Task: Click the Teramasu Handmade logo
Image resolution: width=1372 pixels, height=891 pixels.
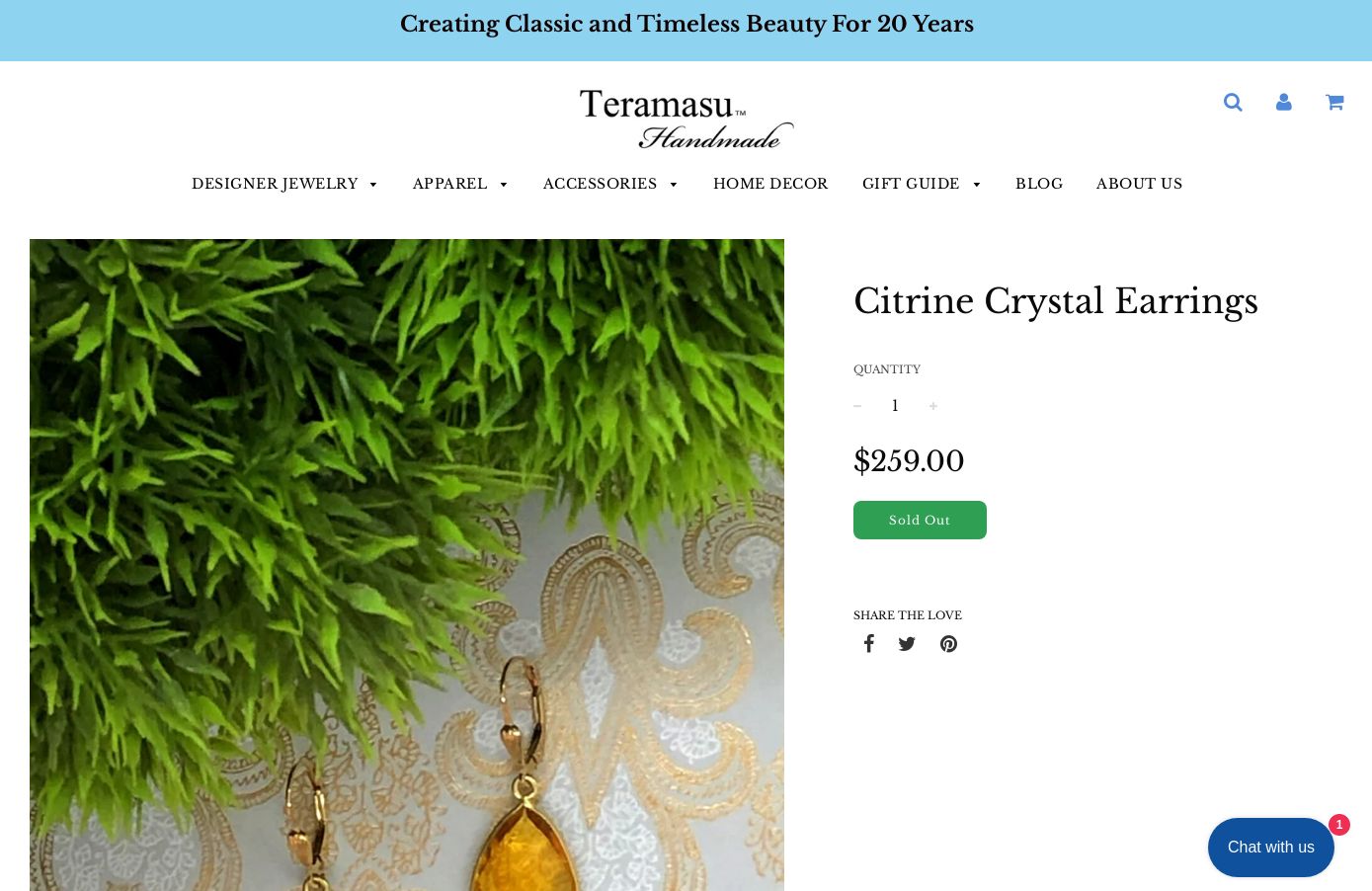Action: 686,119
